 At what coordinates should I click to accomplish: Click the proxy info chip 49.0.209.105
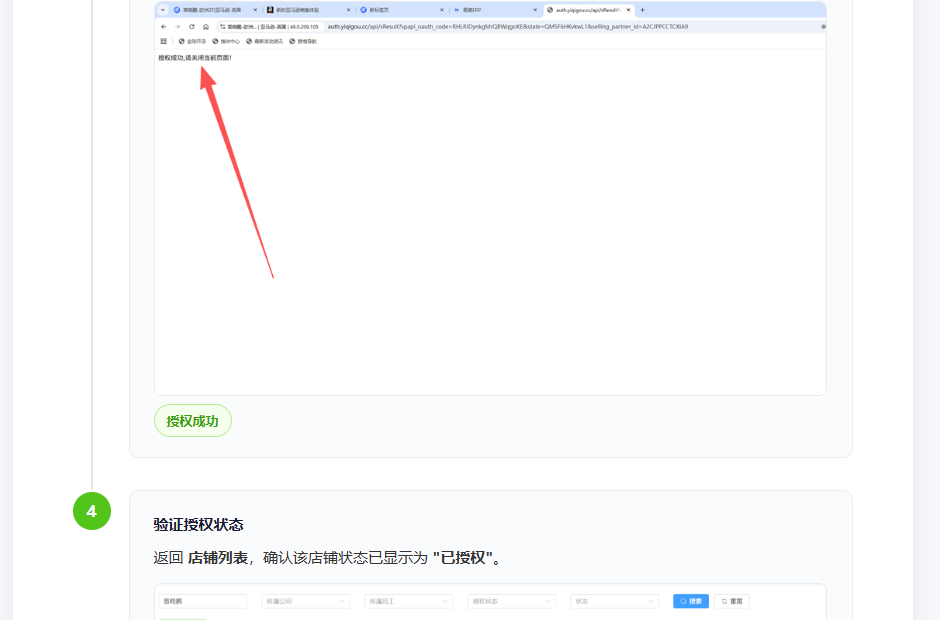[271, 27]
